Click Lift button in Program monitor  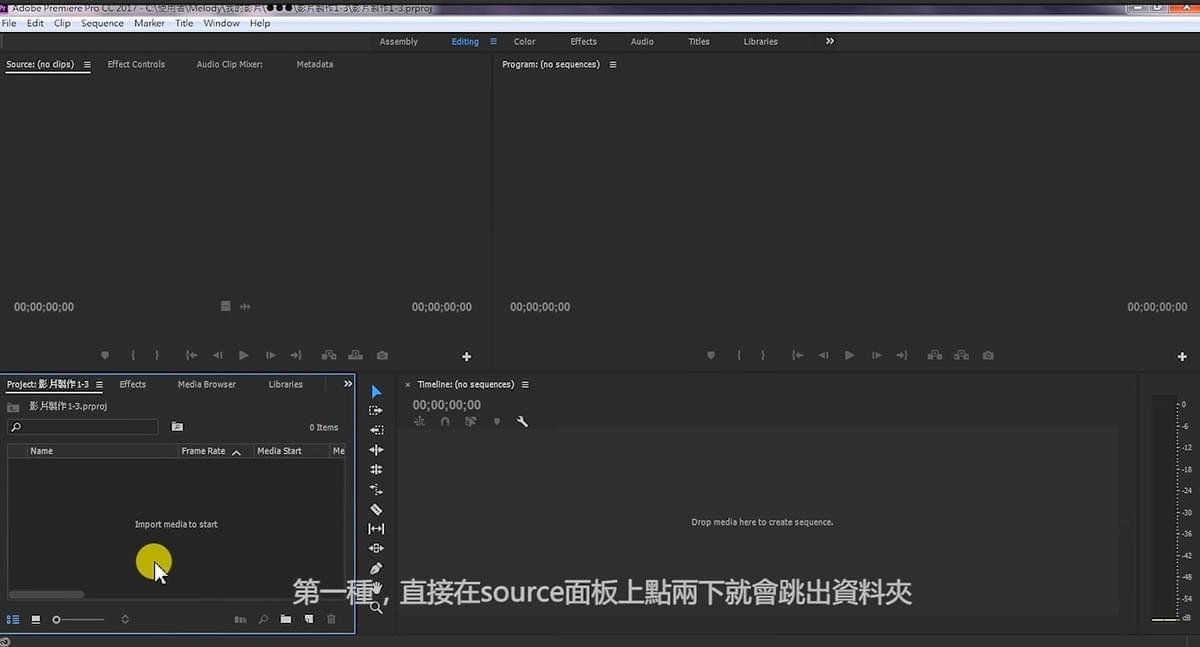934,355
